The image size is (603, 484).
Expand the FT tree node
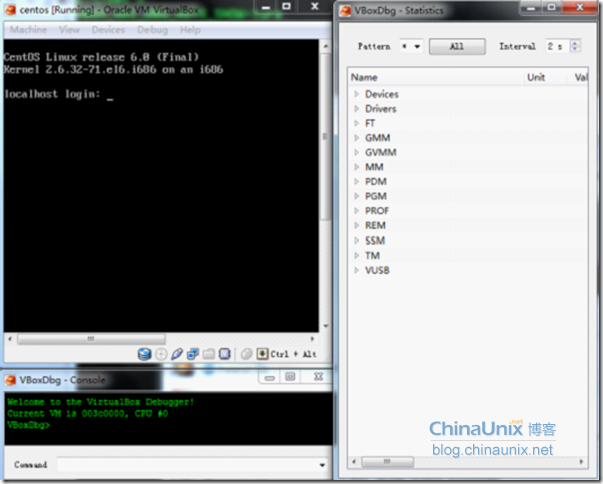[356, 123]
